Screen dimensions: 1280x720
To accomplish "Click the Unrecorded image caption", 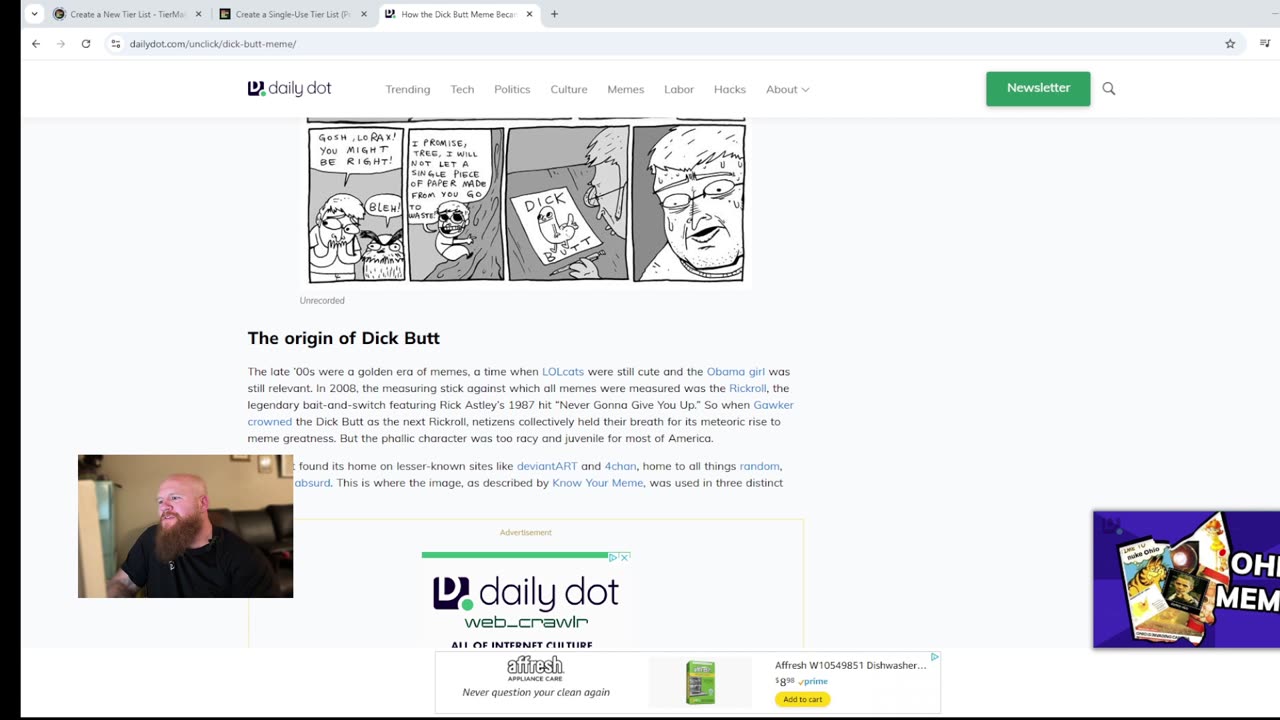I will (322, 300).
